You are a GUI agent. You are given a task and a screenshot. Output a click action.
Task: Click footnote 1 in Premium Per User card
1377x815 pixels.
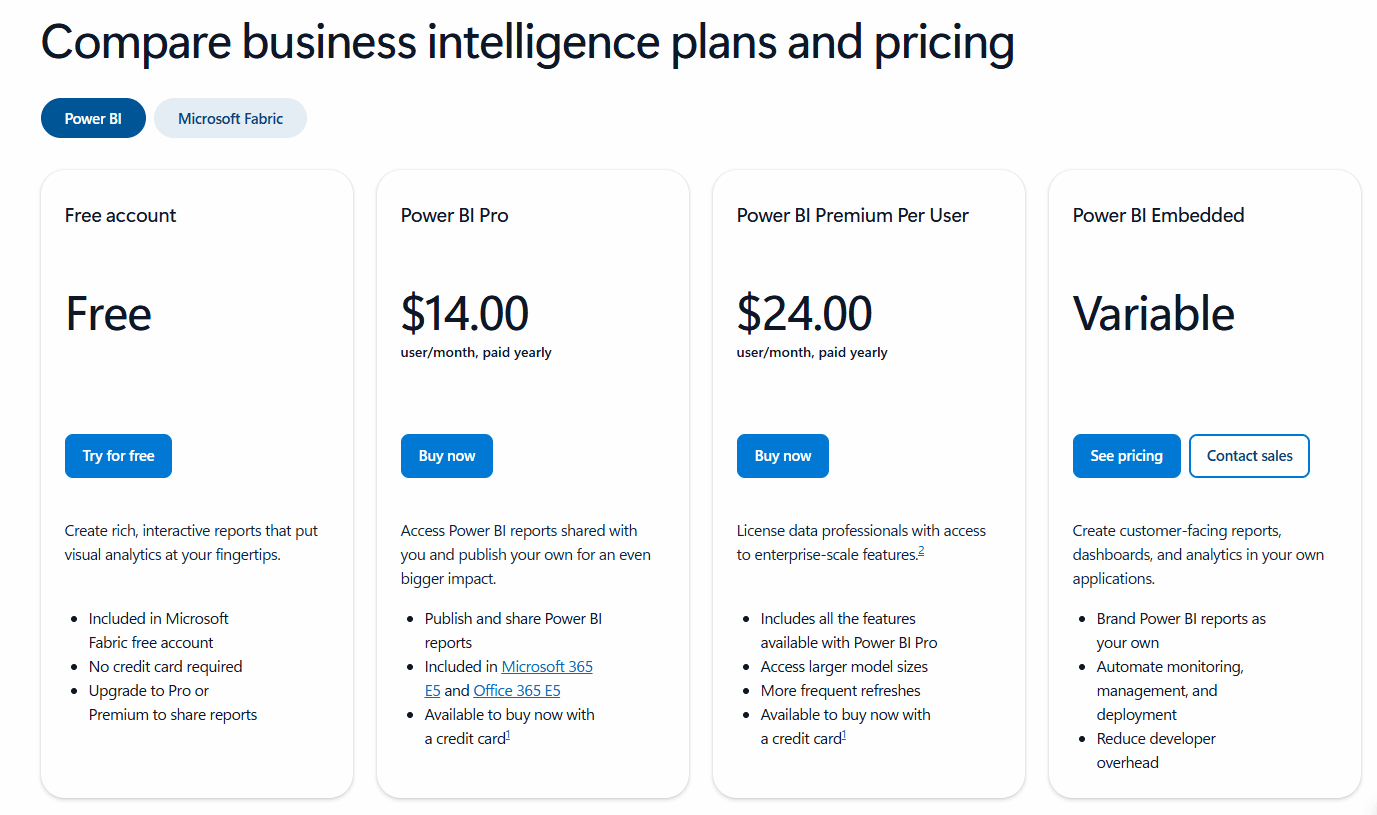coord(844,736)
